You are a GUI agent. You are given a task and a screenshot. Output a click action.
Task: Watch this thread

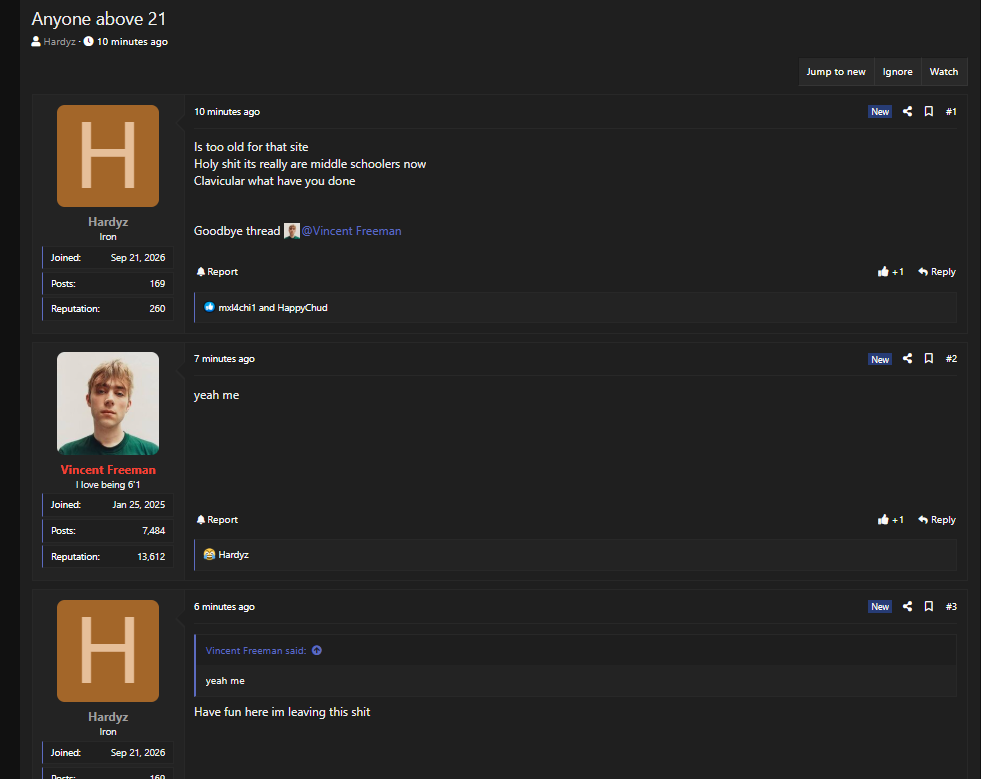pos(943,72)
